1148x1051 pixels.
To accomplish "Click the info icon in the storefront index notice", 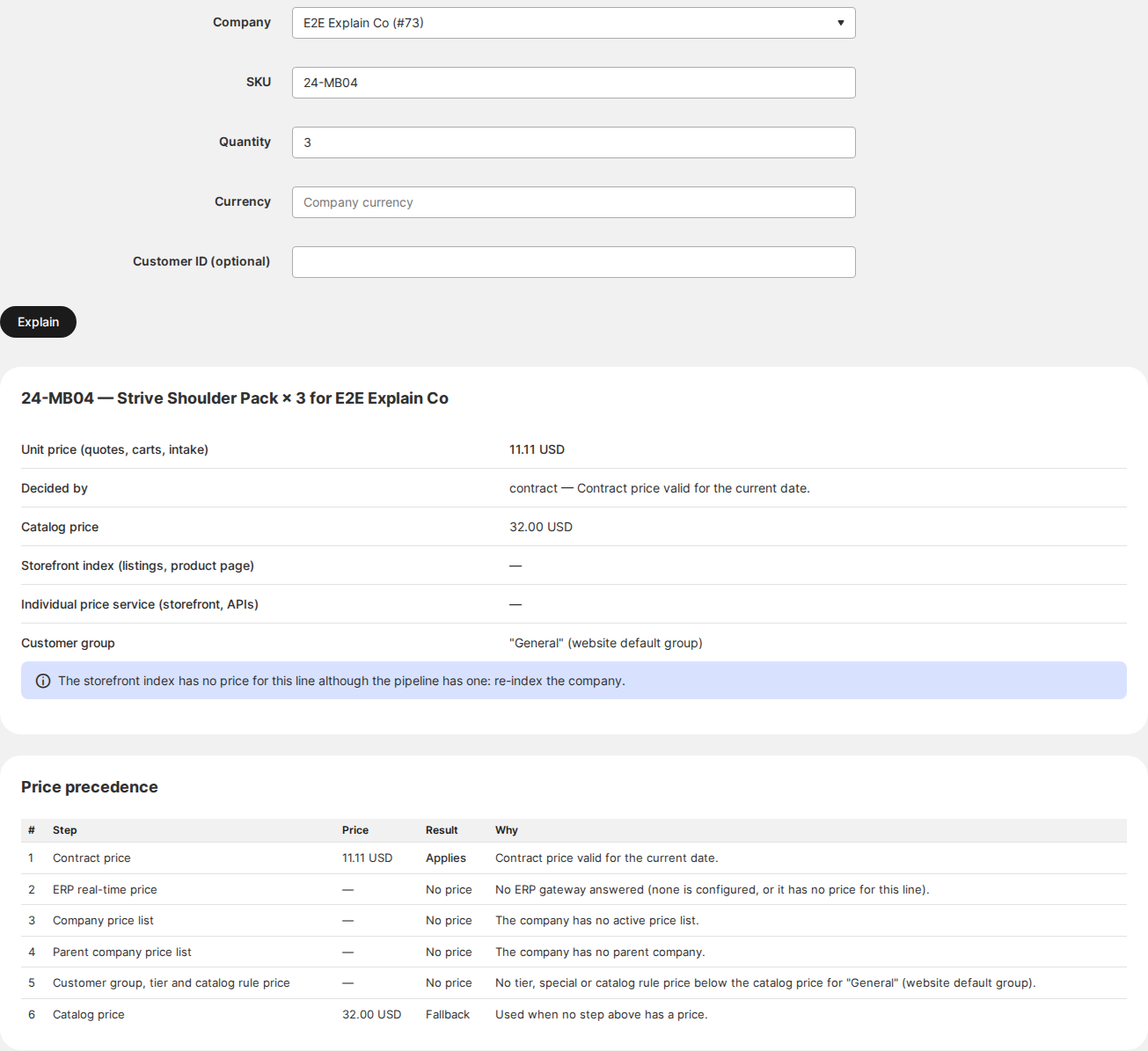I will (x=42, y=681).
